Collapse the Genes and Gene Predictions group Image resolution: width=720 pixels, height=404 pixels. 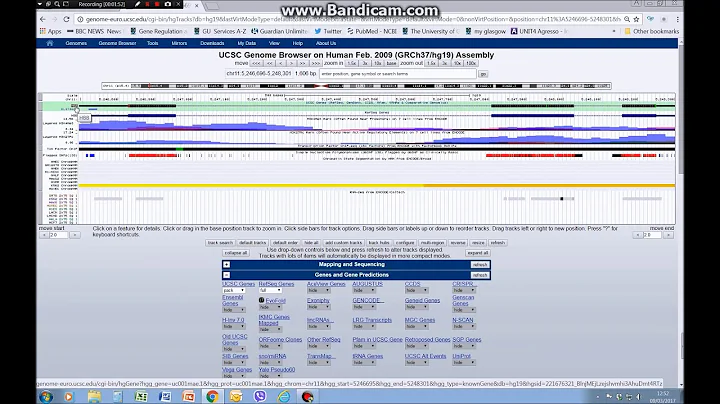(x=226, y=275)
